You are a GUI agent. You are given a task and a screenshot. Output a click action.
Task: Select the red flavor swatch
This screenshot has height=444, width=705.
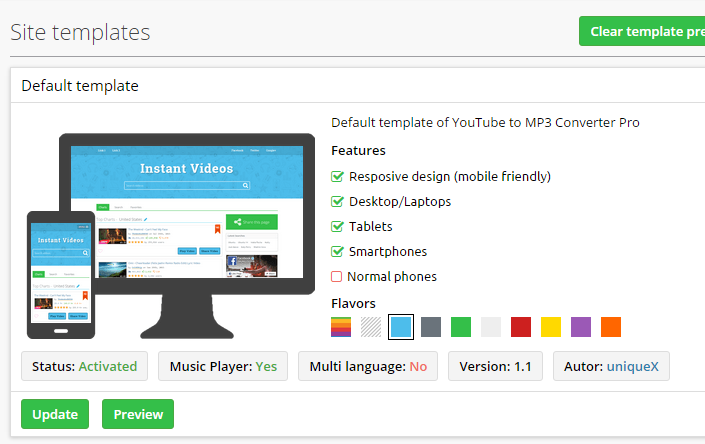tap(521, 327)
